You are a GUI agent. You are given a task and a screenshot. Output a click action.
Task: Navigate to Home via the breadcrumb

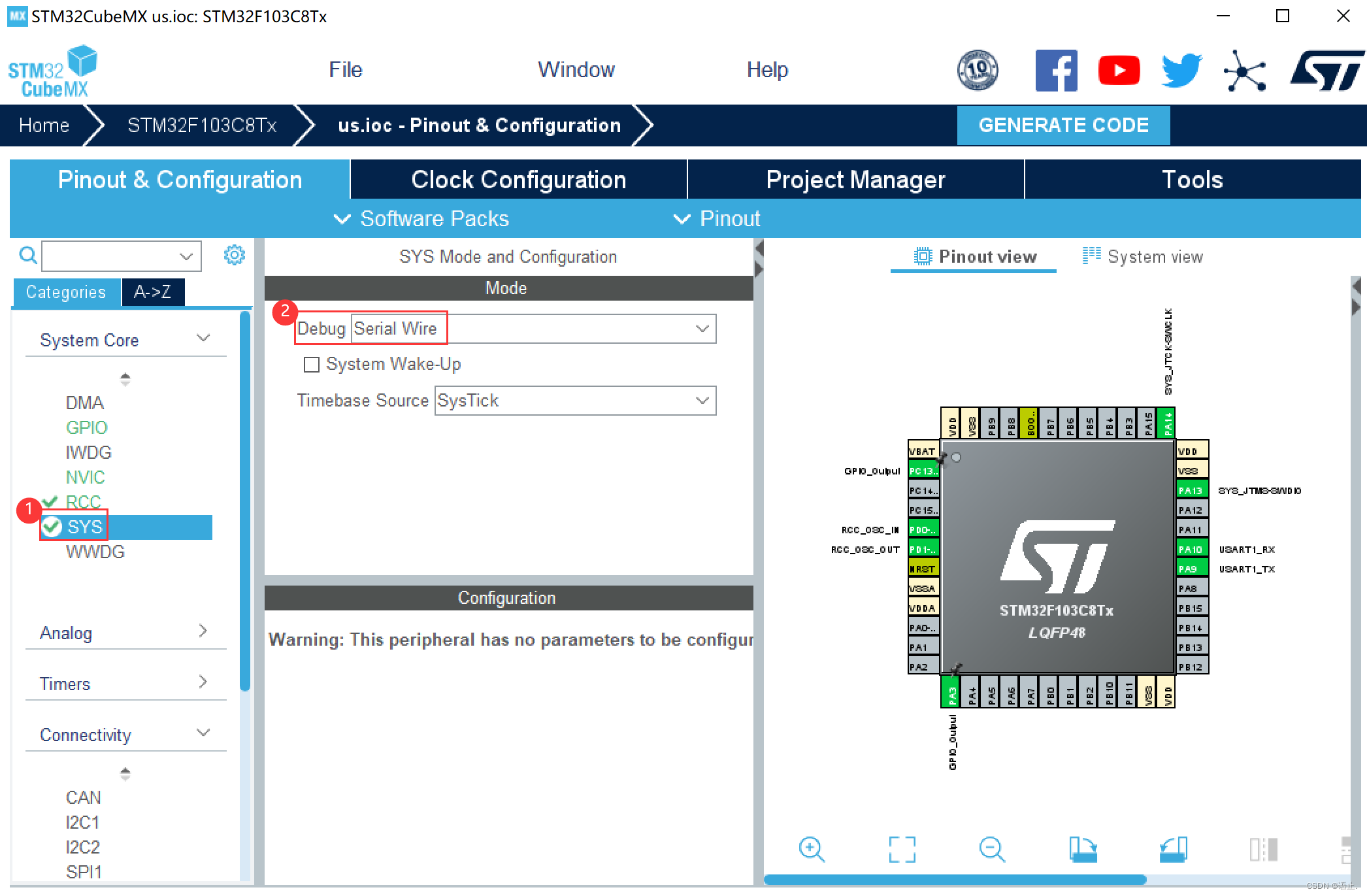click(43, 125)
